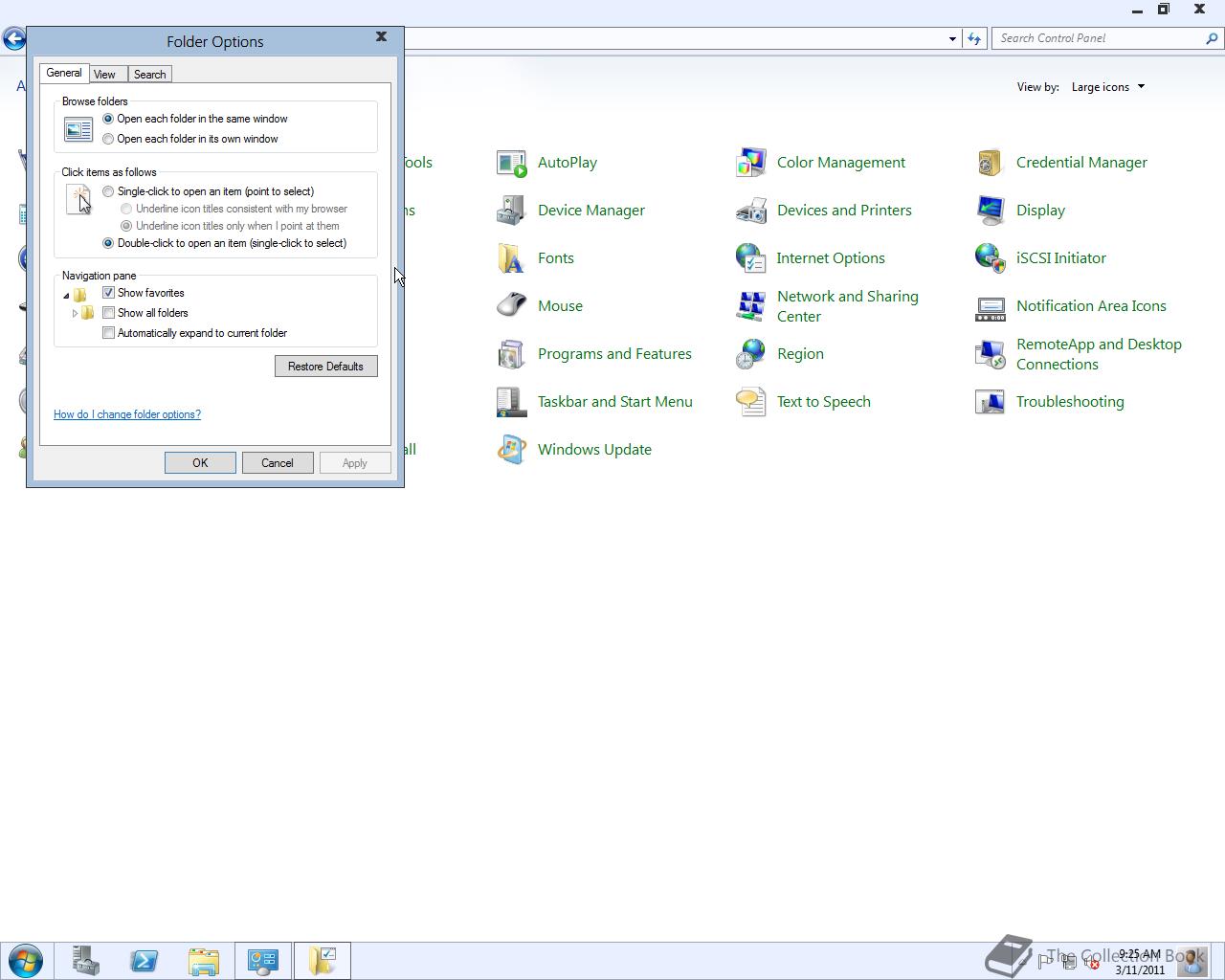
Task: Switch to the General tab
Action: click(64, 73)
